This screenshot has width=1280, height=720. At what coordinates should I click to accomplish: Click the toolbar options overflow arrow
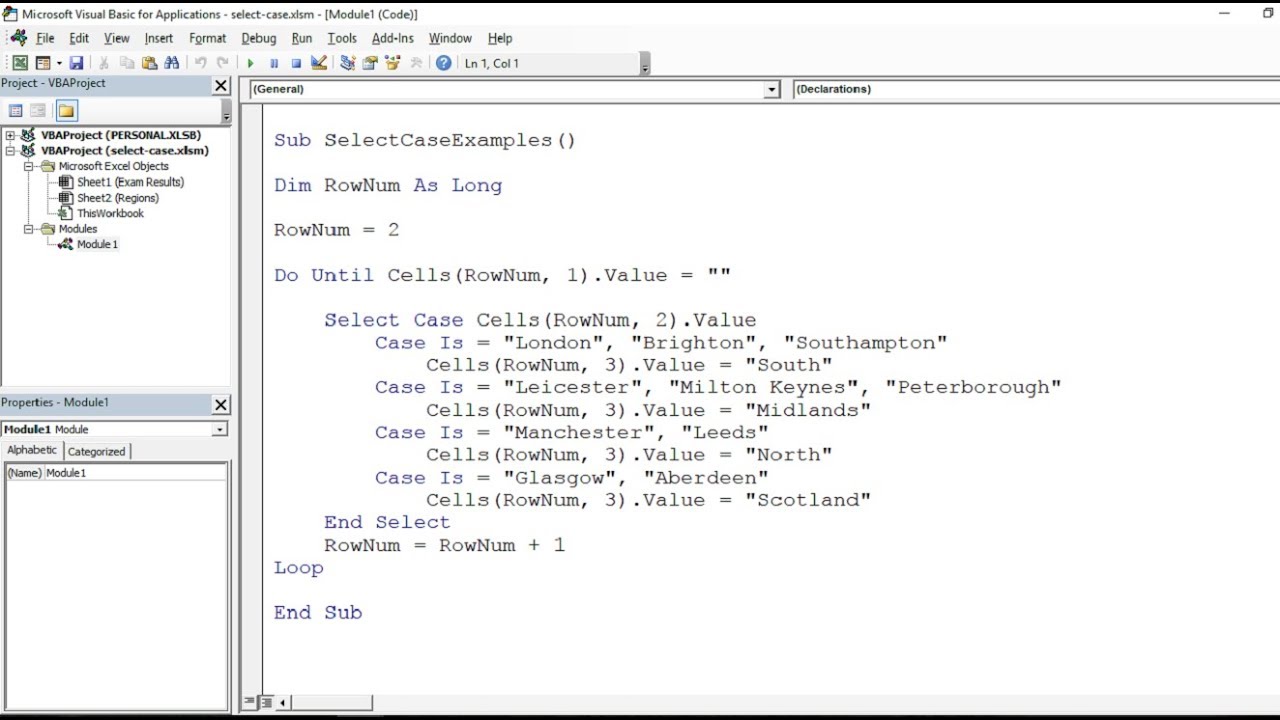click(x=644, y=66)
